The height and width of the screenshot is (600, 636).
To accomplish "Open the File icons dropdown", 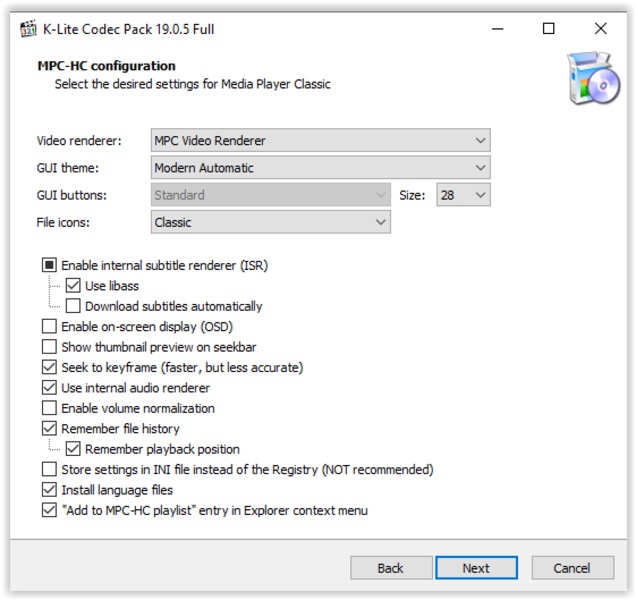I will tap(270, 222).
